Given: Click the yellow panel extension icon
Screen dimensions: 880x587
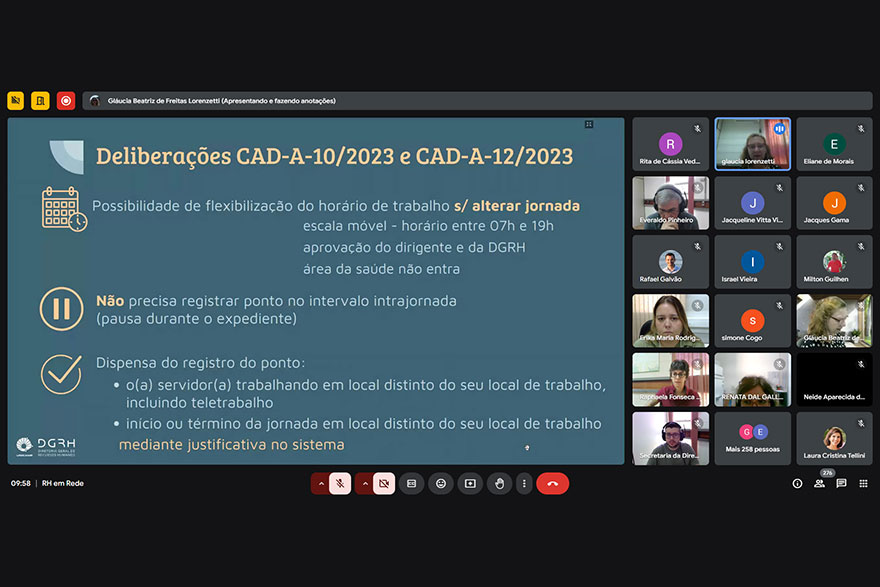Looking at the screenshot, I should [x=40, y=100].
